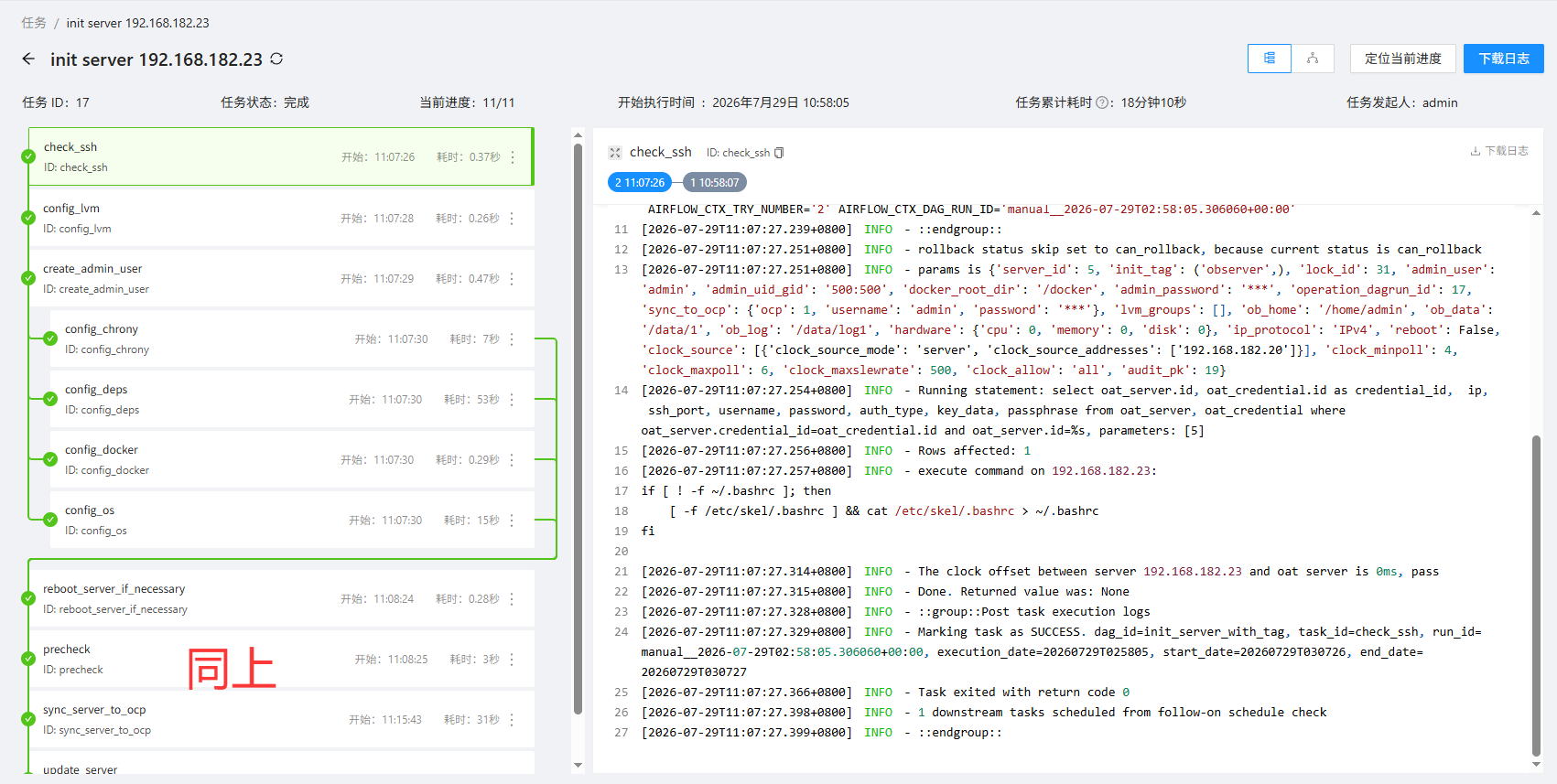Click the task list scroll-down arrow
Image resolution: width=1557 pixels, height=784 pixels.
click(x=578, y=765)
